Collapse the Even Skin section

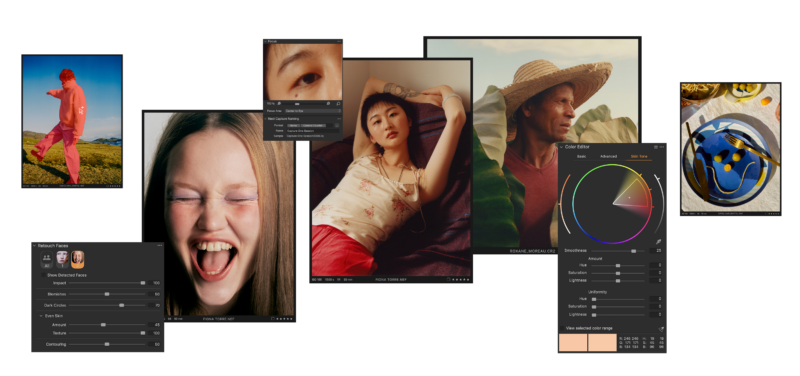(41, 316)
